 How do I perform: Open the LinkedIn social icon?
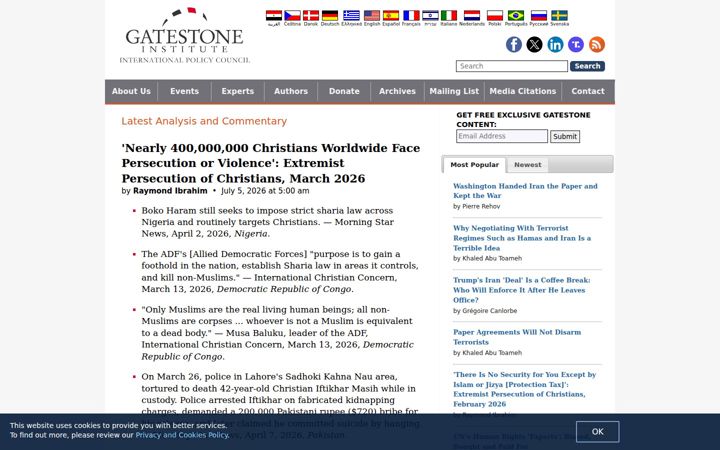click(555, 45)
